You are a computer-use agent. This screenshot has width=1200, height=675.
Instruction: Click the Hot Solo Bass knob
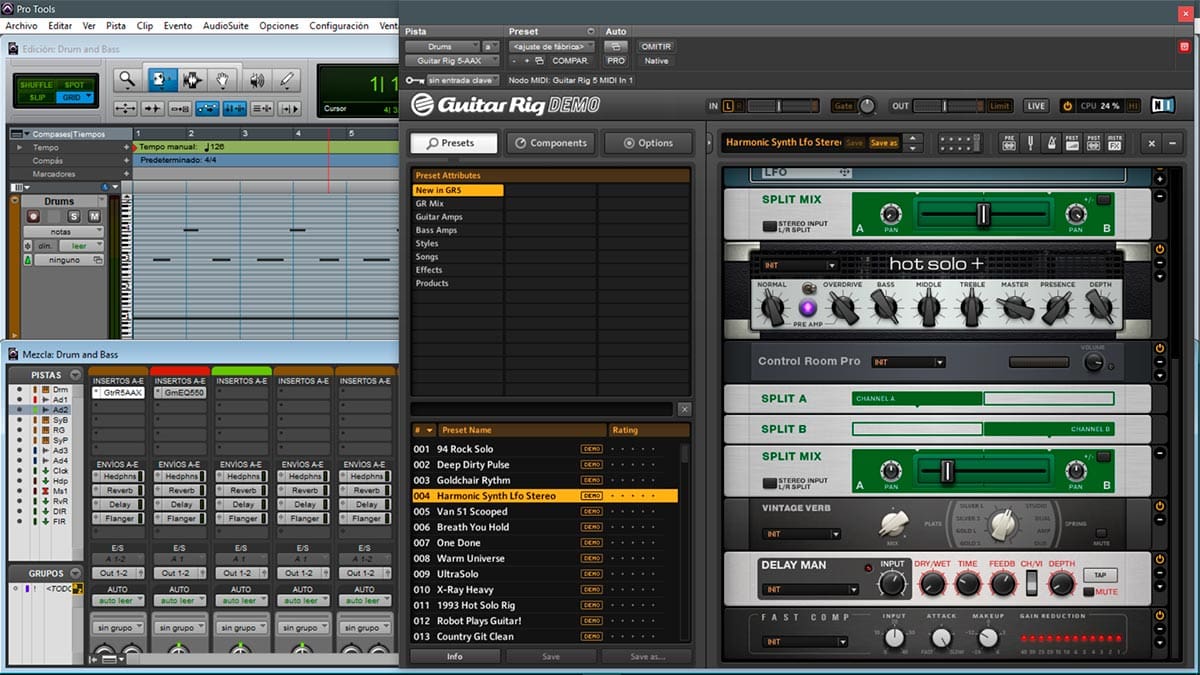pos(885,307)
